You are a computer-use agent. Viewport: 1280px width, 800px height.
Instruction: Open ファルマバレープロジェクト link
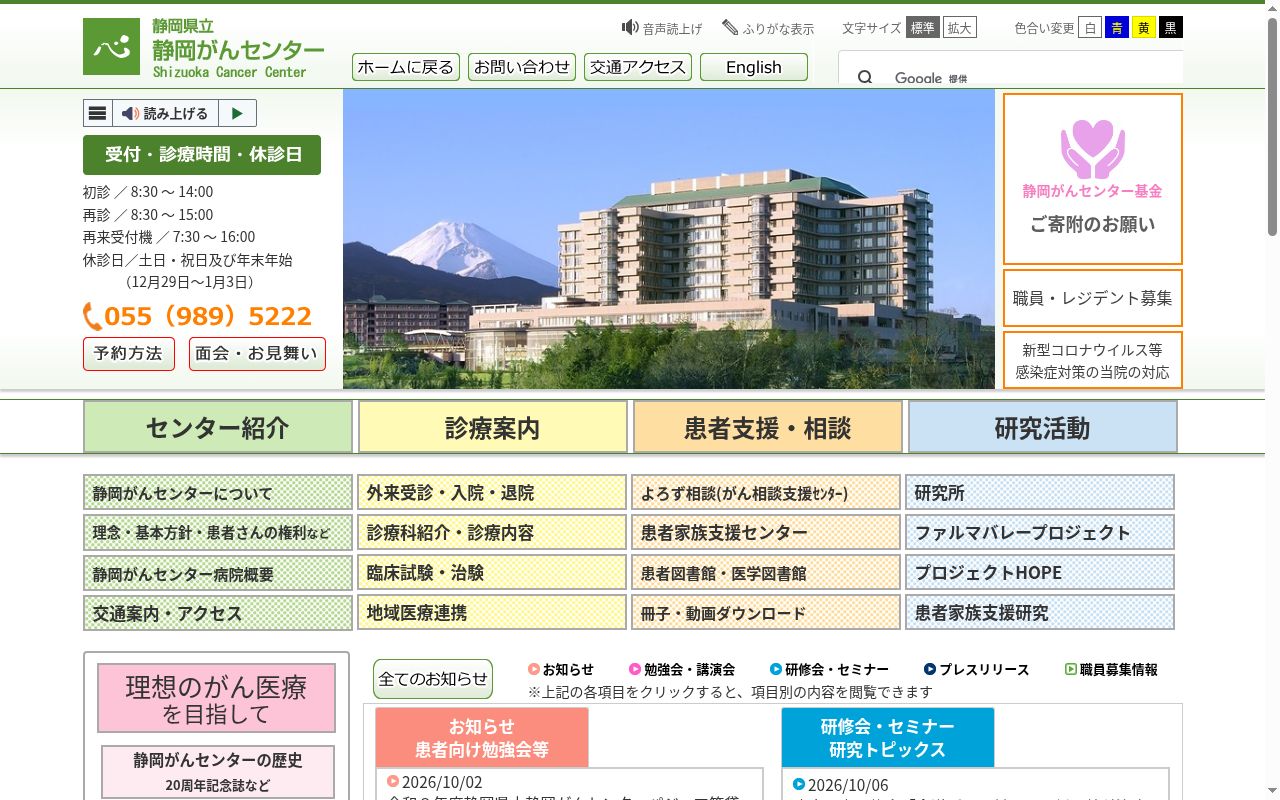pyautogui.click(x=1040, y=532)
